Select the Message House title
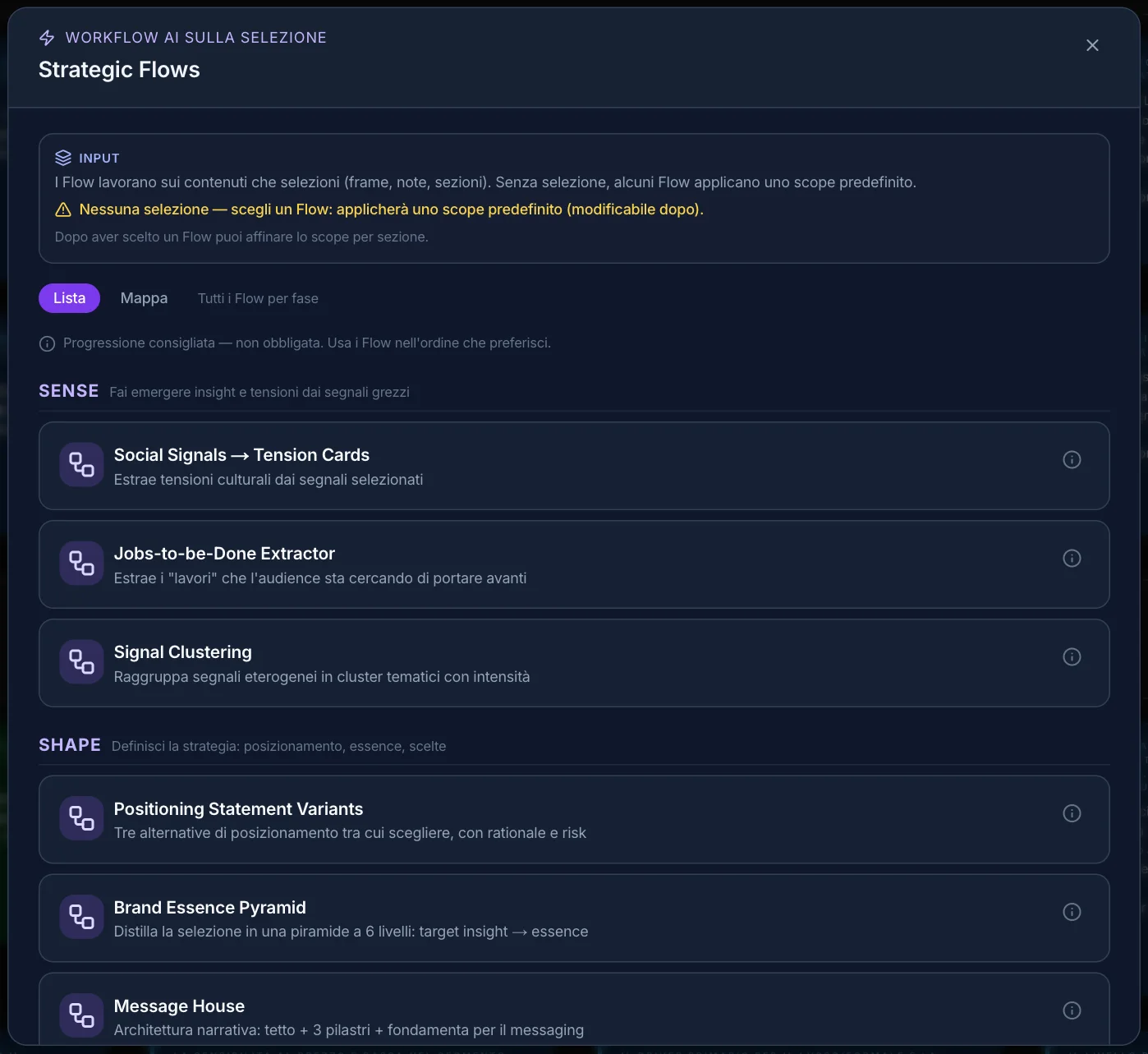The image size is (1148, 1054). (179, 1006)
